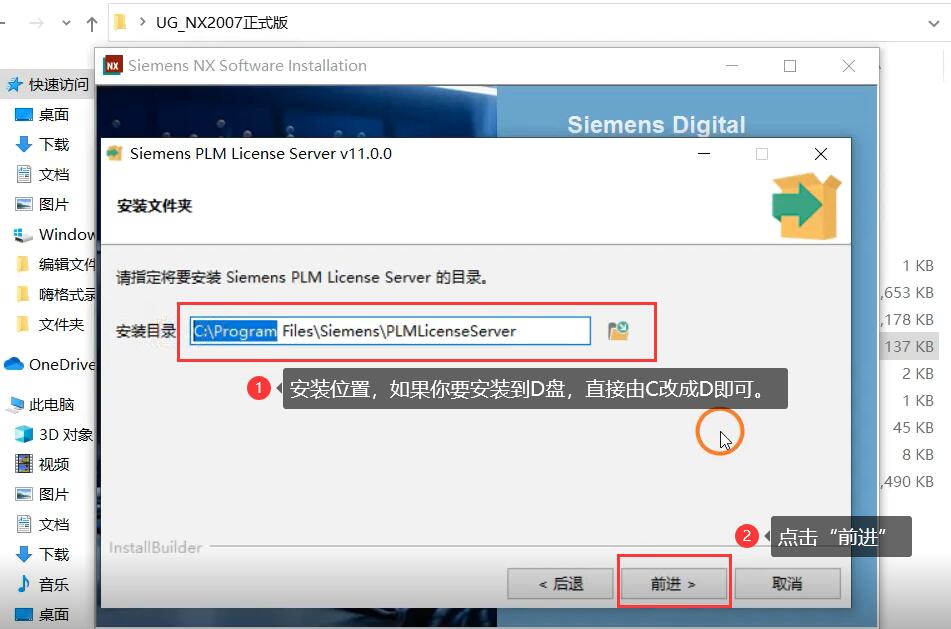Open 桌面 listed under 快速访问
951x629 pixels.
tap(53, 114)
